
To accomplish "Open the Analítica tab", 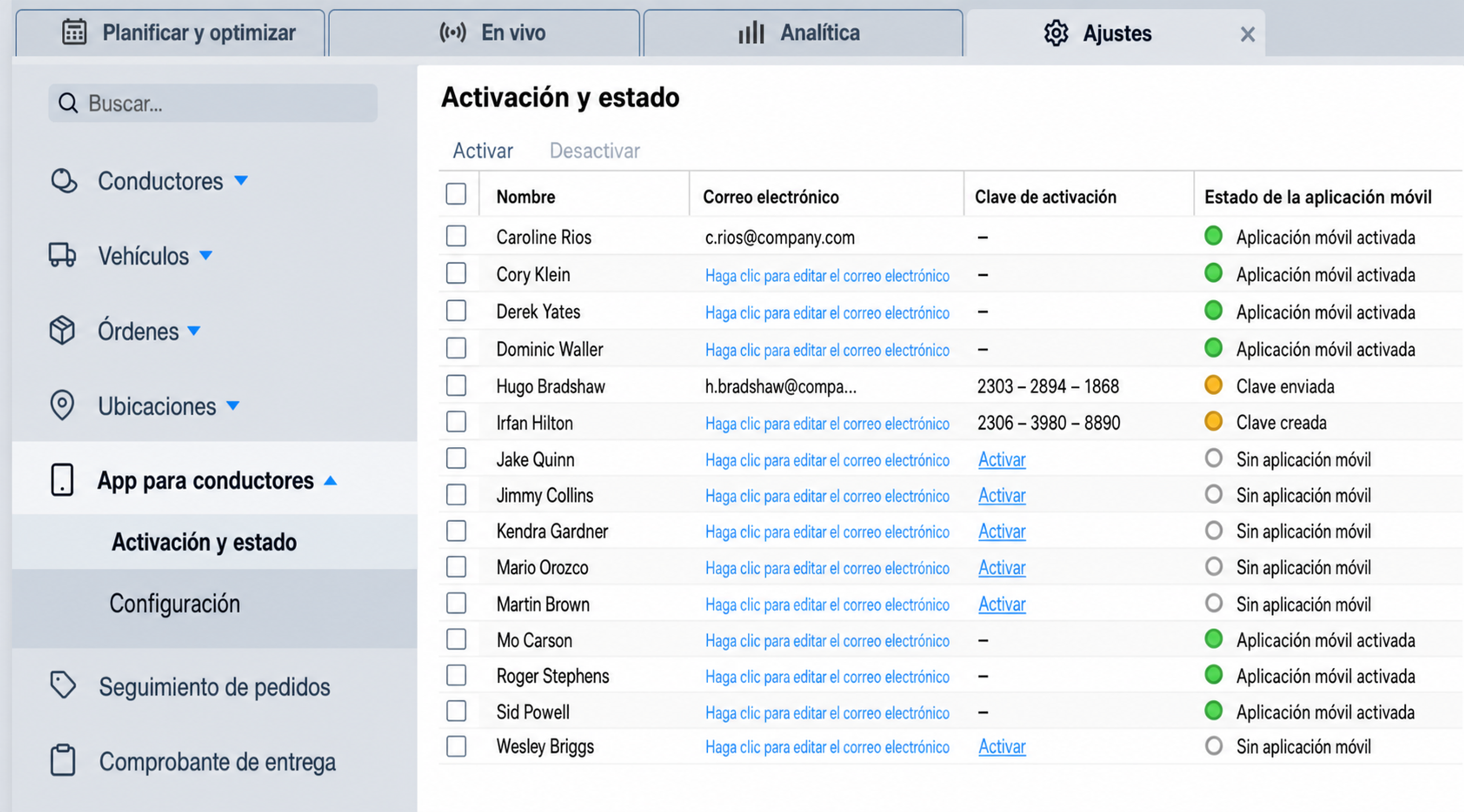I will [803, 33].
